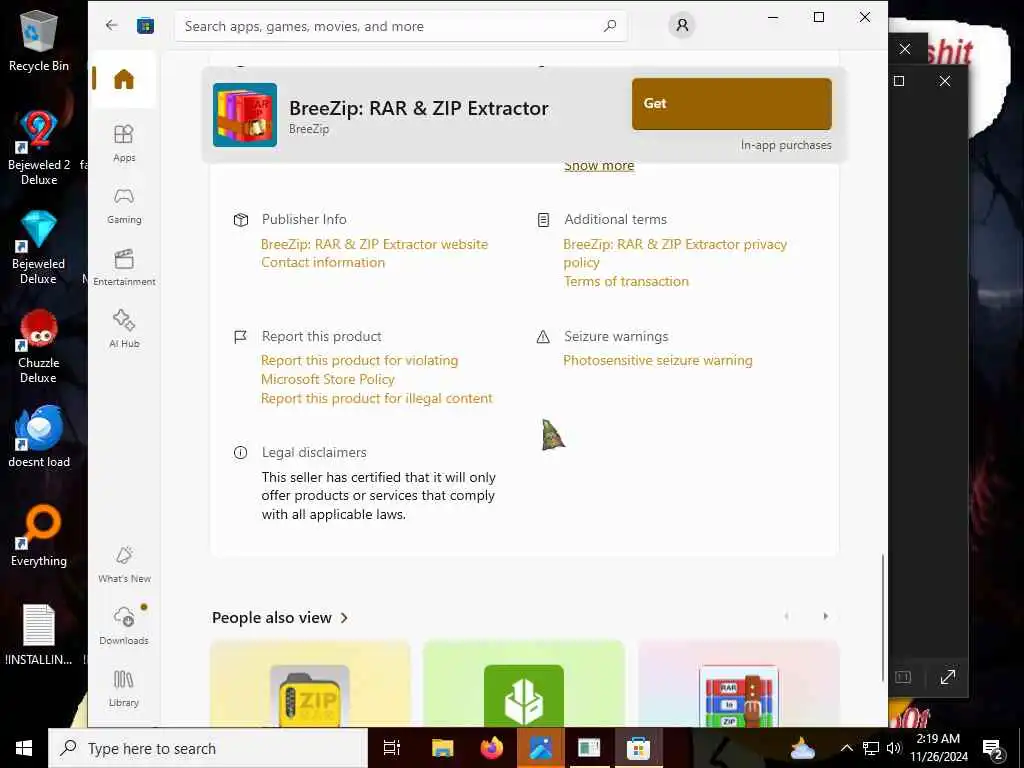Open BreeZip privacy policy link
The width and height of the screenshot is (1024, 768).
[x=675, y=253]
